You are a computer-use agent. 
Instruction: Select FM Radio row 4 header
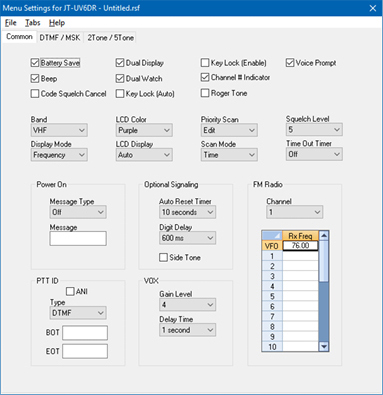(x=272, y=286)
